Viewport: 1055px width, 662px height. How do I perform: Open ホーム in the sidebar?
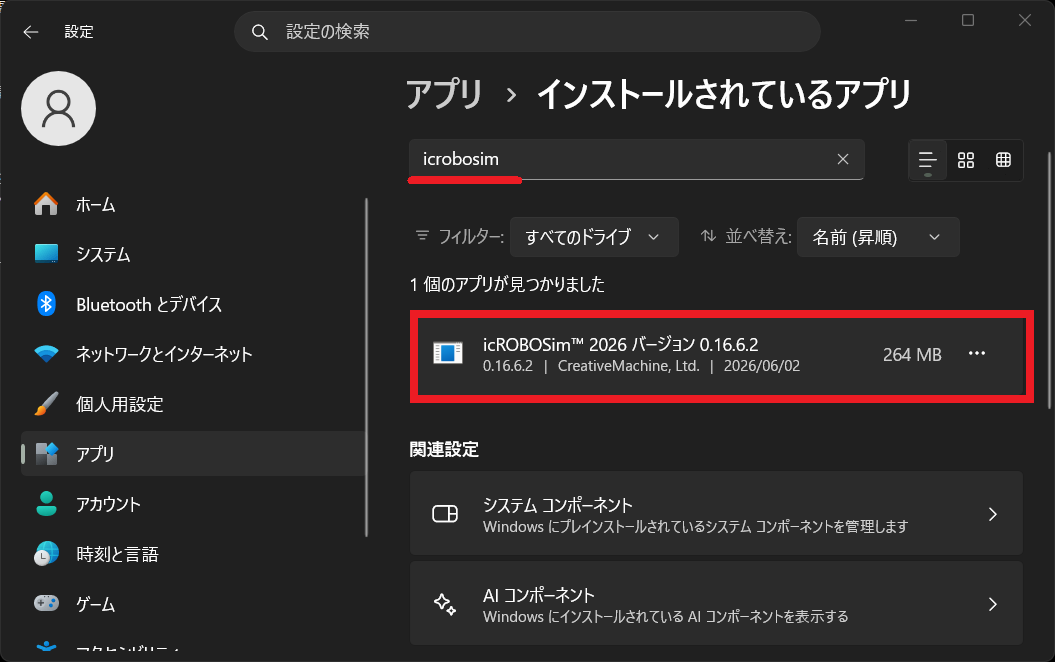coord(194,204)
